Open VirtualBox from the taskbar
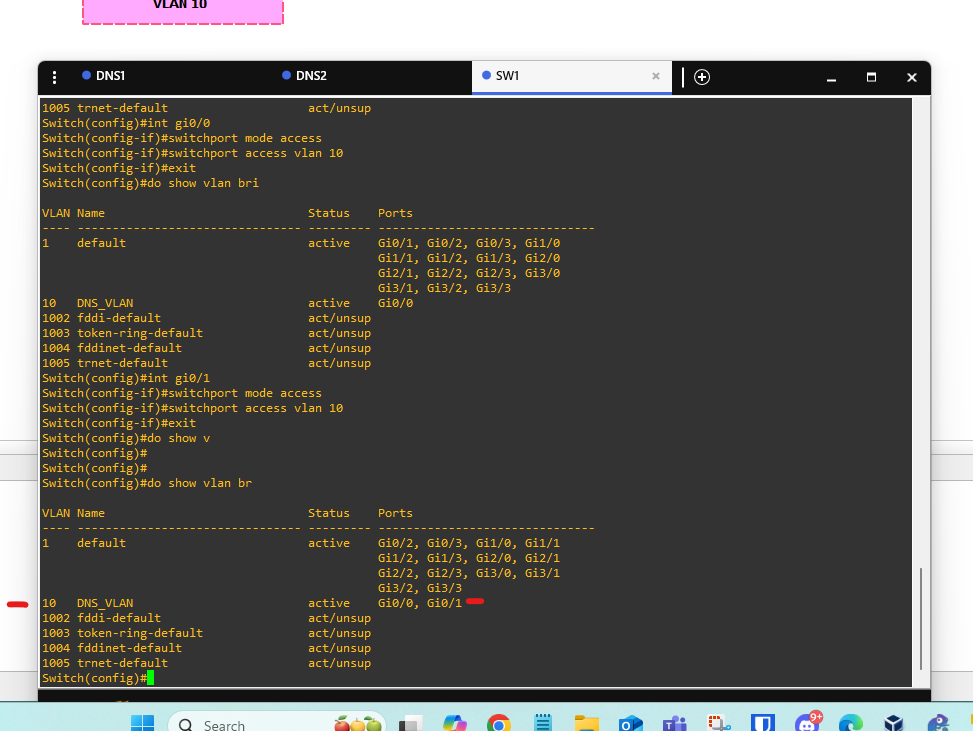 tap(894, 724)
